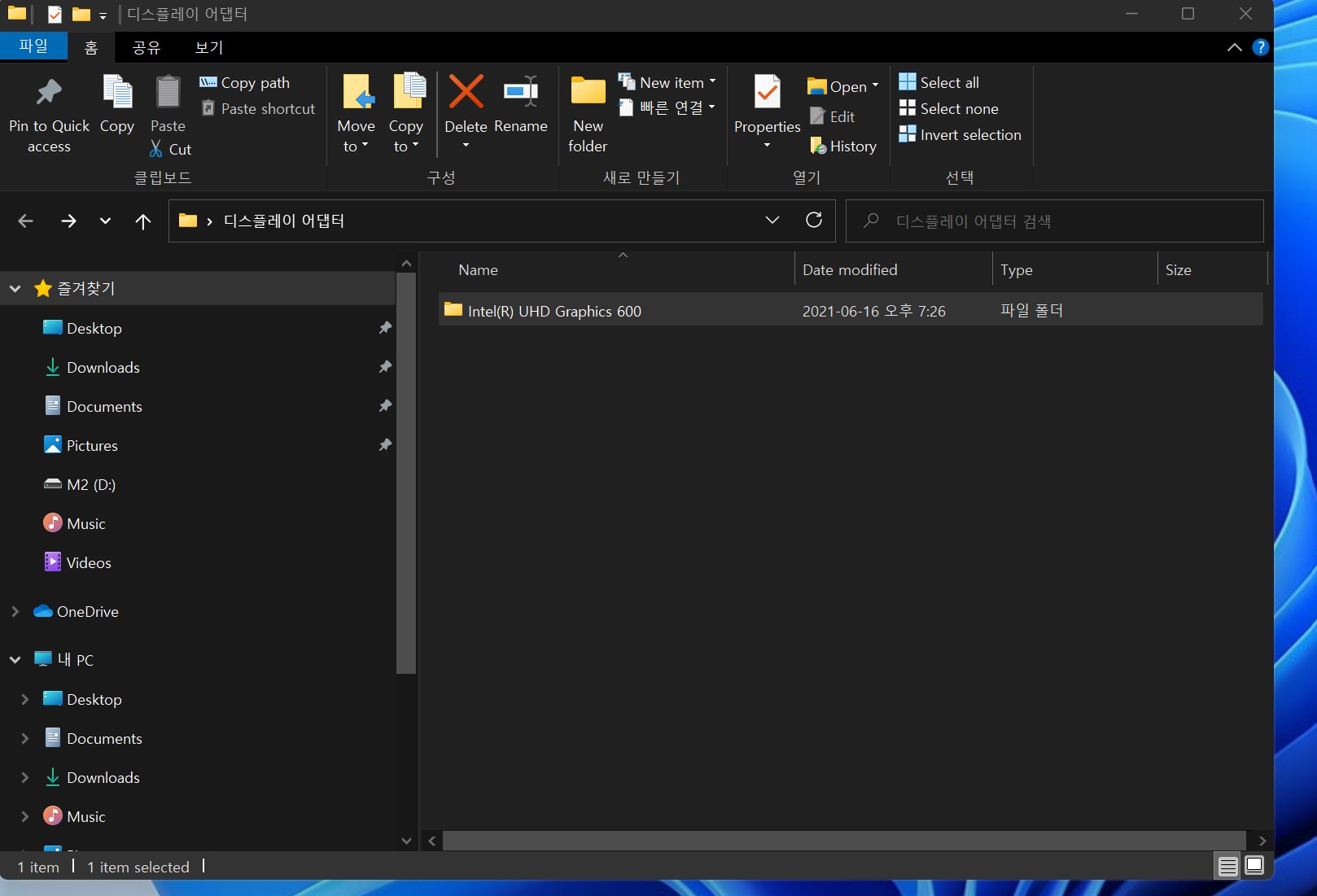This screenshot has height=896, width=1317.
Task: Click the navigation pane vertical scrollbar
Action: coord(406,473)
